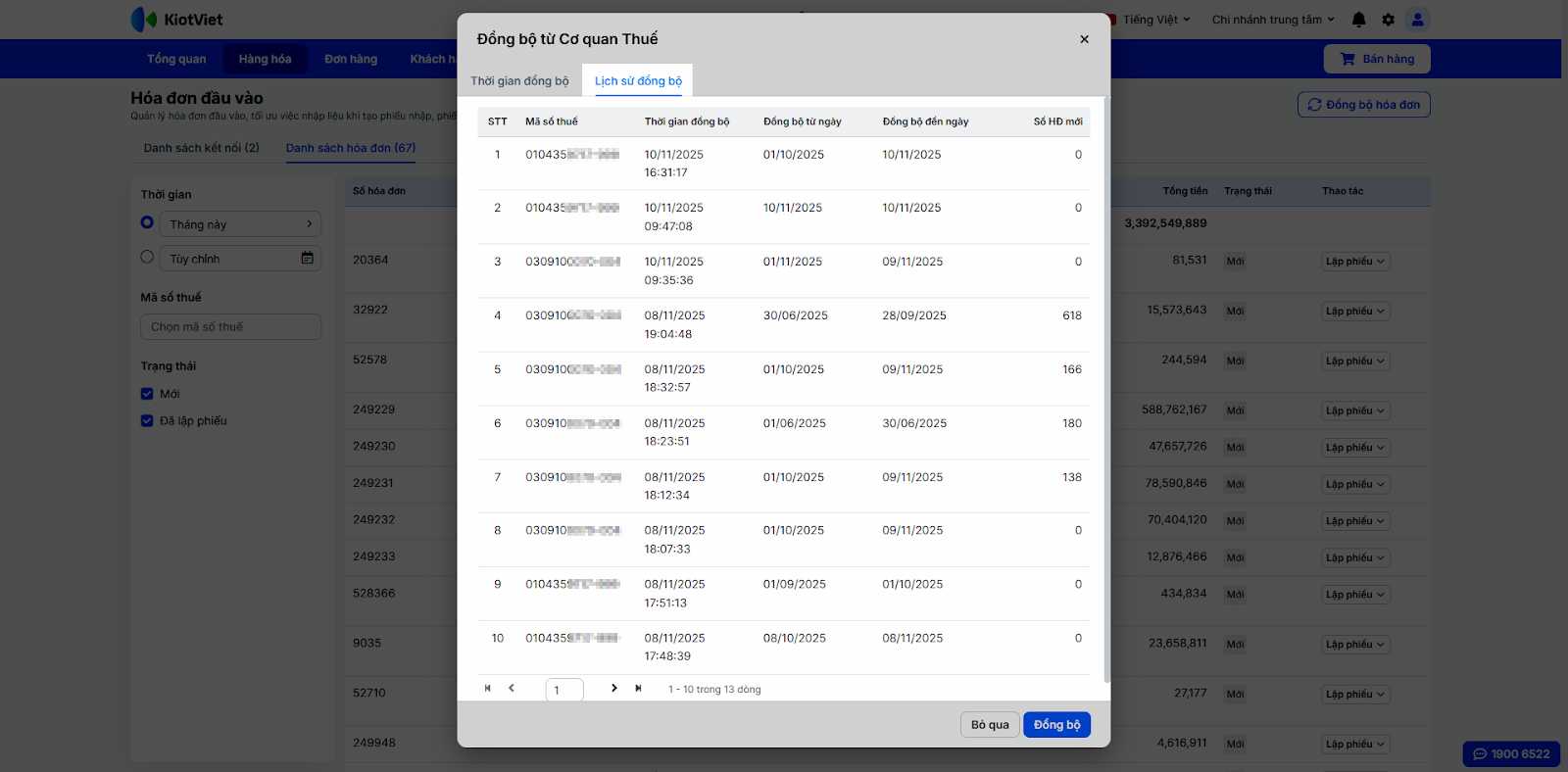1568x772 pixels.
Task: Go to next page of sync history
Action: click(x=614, y=689)
